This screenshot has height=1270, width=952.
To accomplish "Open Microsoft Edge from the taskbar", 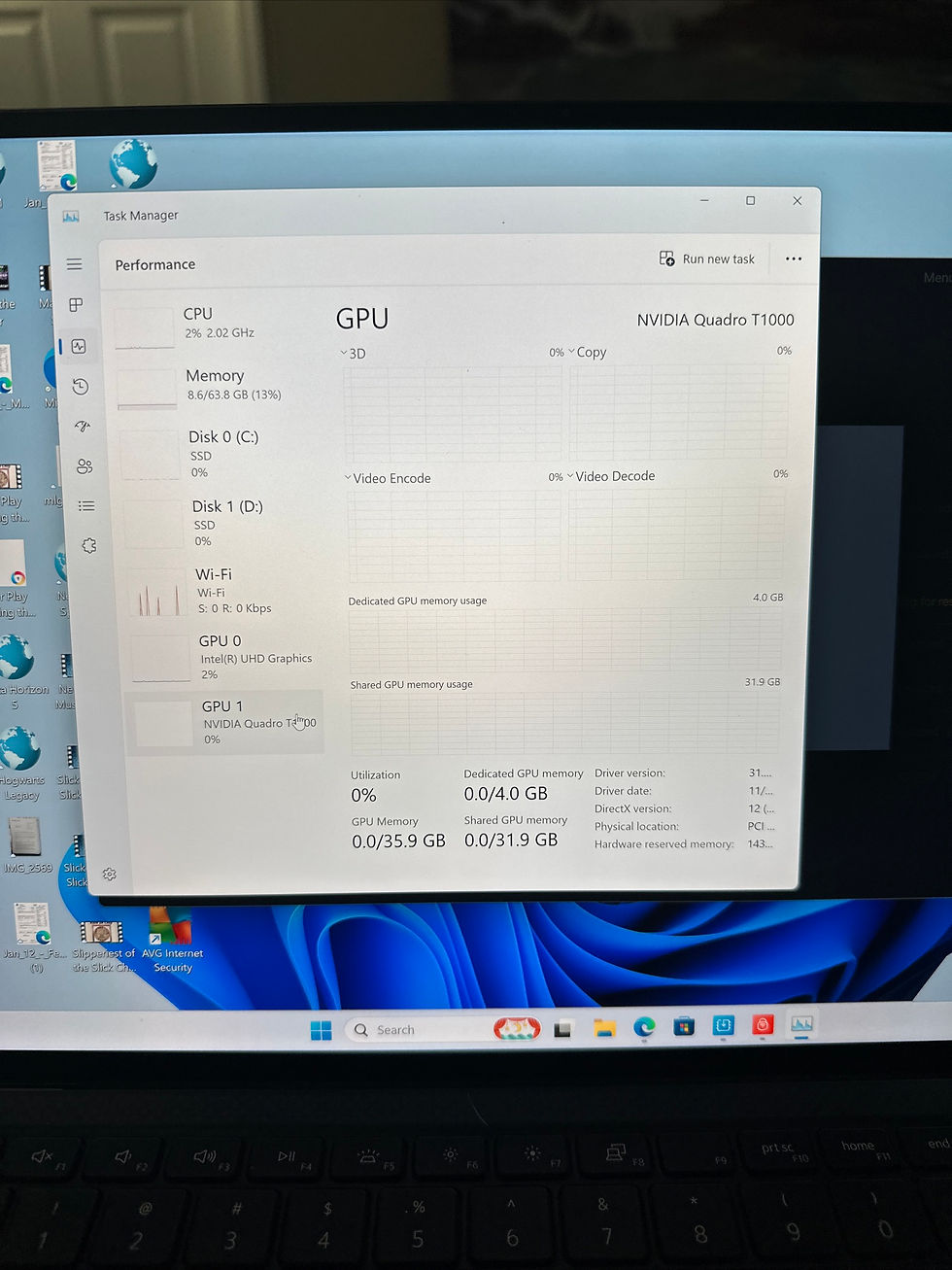I will pos(644,1027).
